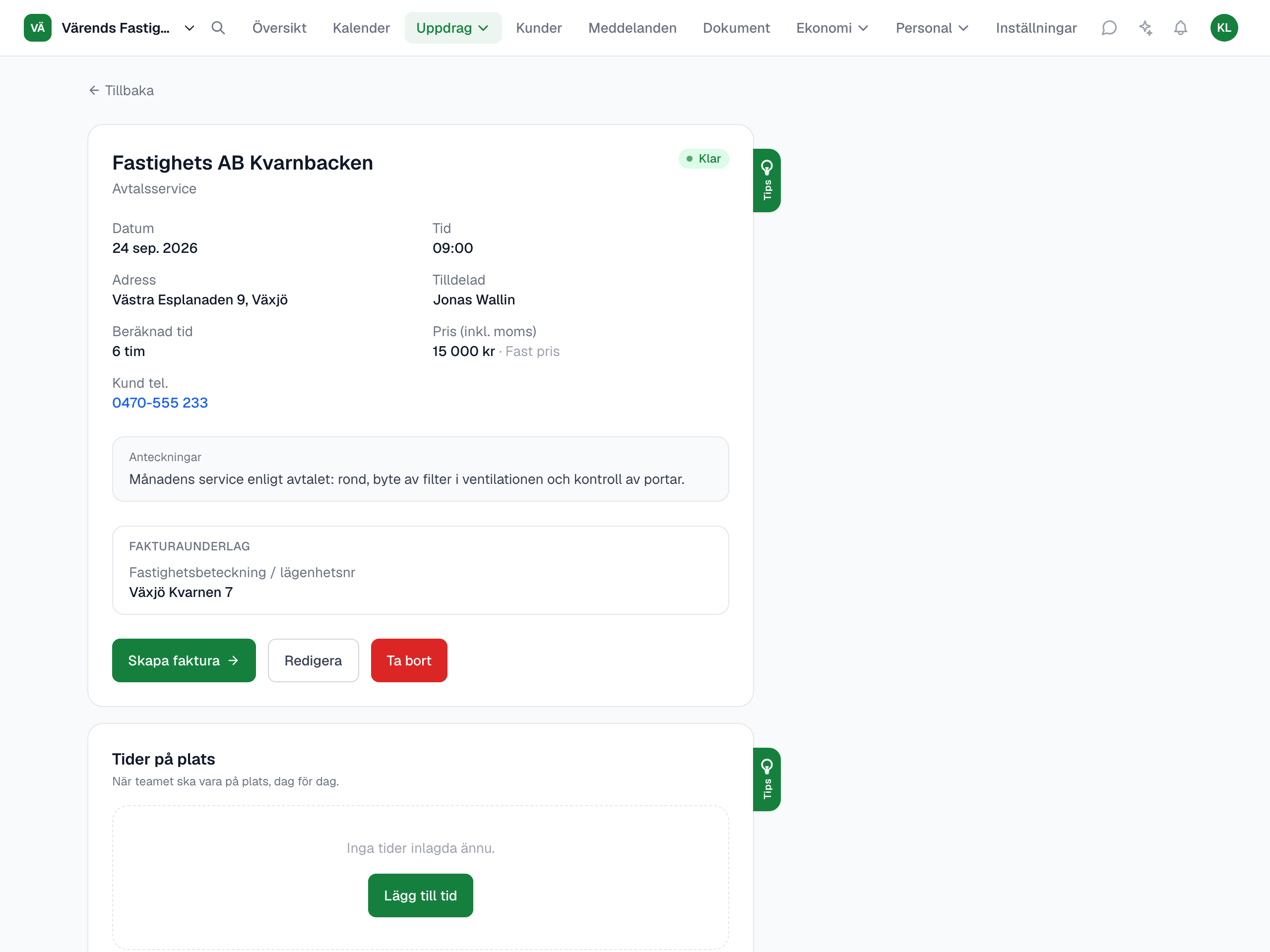
Task: Open the search magnifier icon
Action: (x=218, y=28)
